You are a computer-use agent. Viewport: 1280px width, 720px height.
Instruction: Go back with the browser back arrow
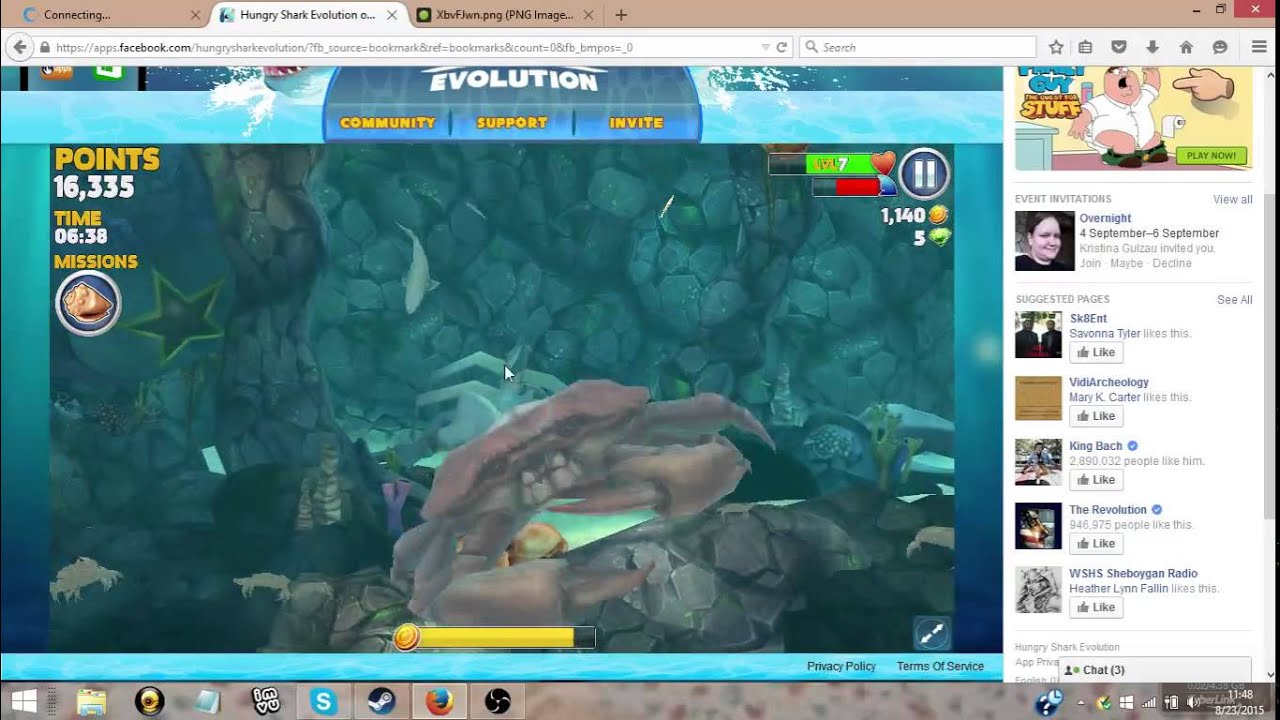pos(19,47)
